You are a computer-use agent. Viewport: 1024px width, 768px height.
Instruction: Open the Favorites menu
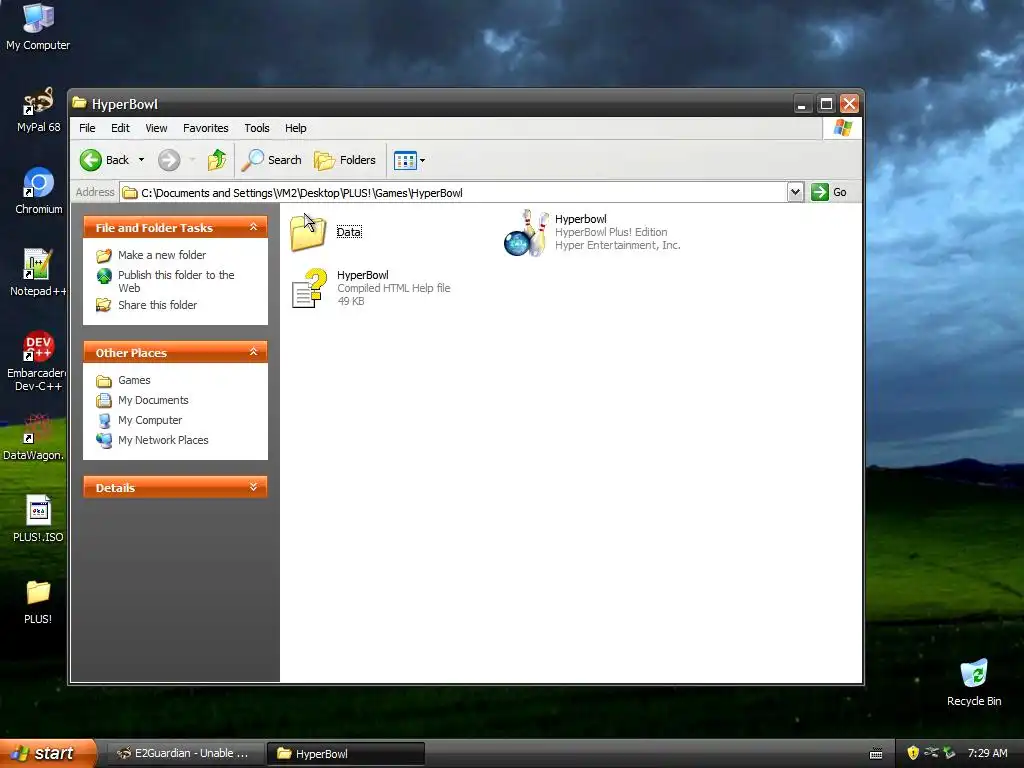tap(206, 128)
